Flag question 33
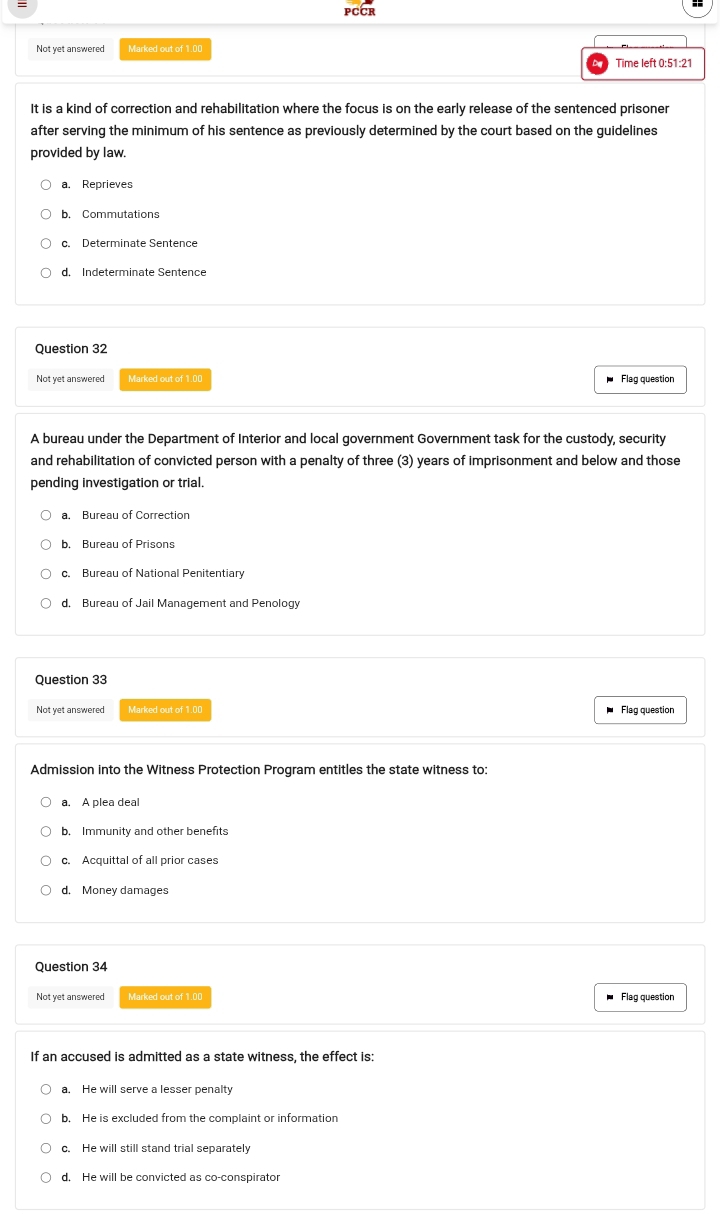720x1214 pixels. tap(640, 710)
